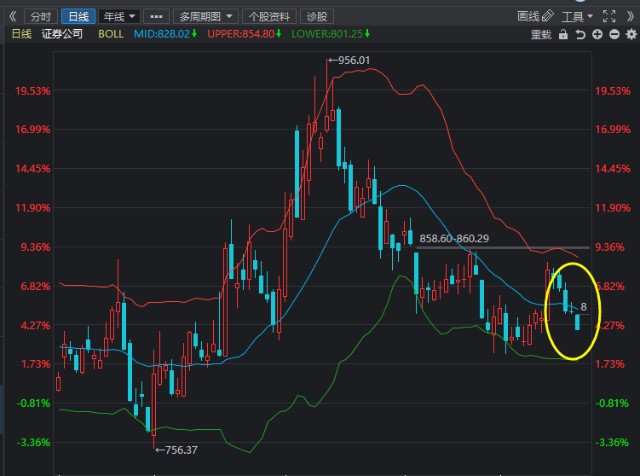Open the 多周期图 dropdown

[x=206, y=16]
